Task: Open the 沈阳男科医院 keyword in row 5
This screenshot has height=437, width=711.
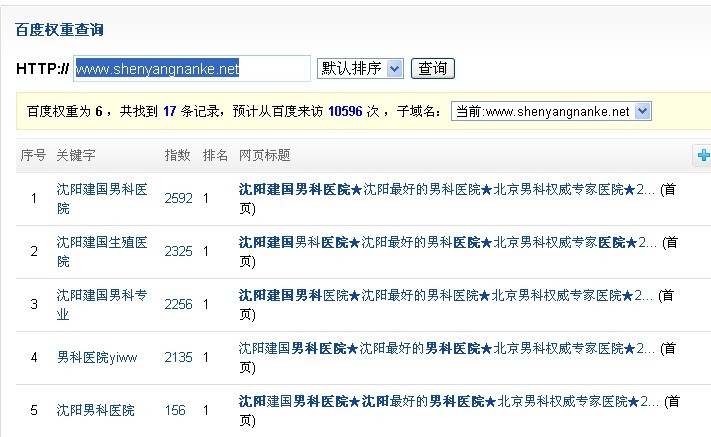Action: click(95, 410)
